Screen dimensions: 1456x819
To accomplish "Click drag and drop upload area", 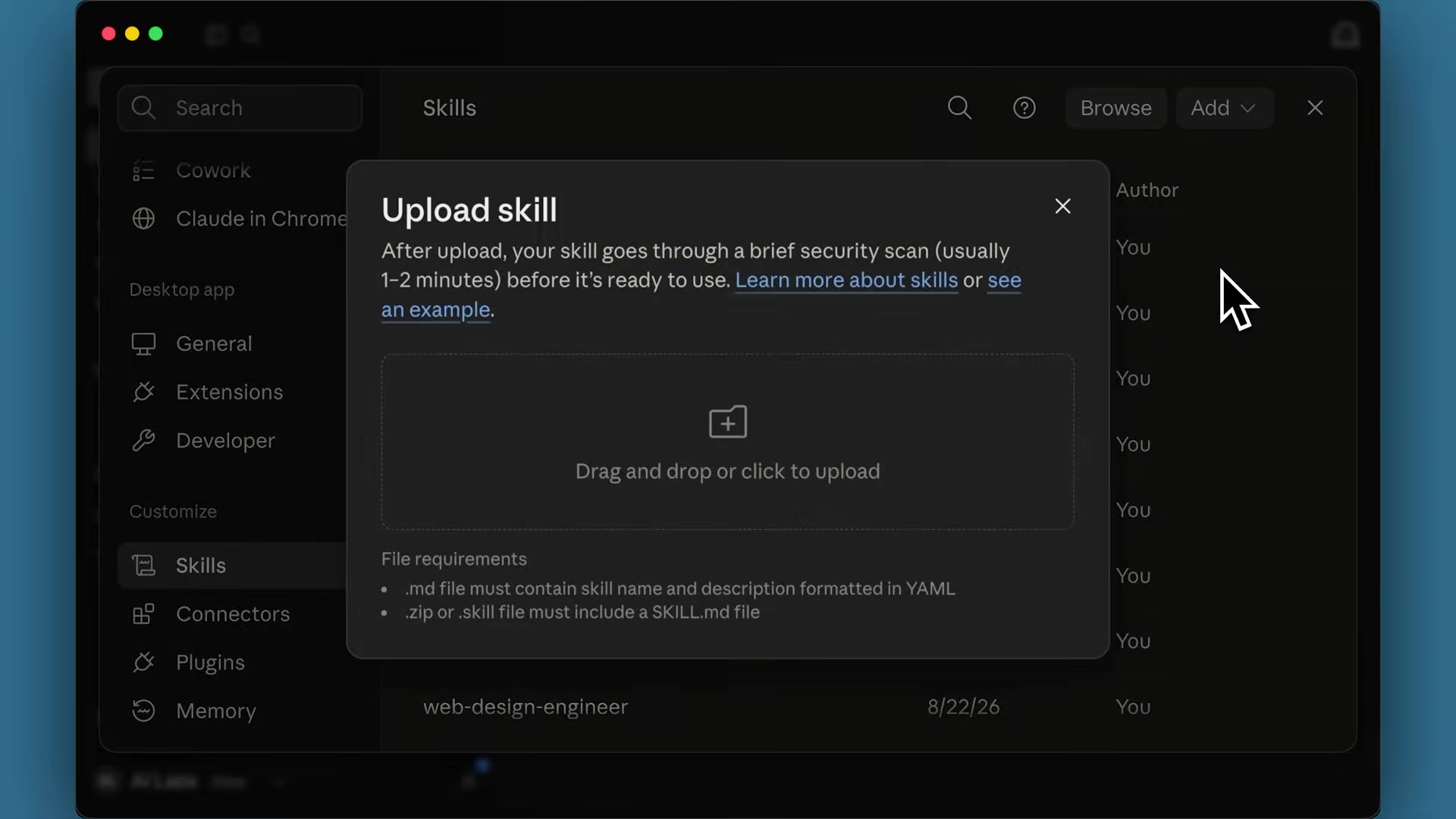I will (x=728, y=441).
